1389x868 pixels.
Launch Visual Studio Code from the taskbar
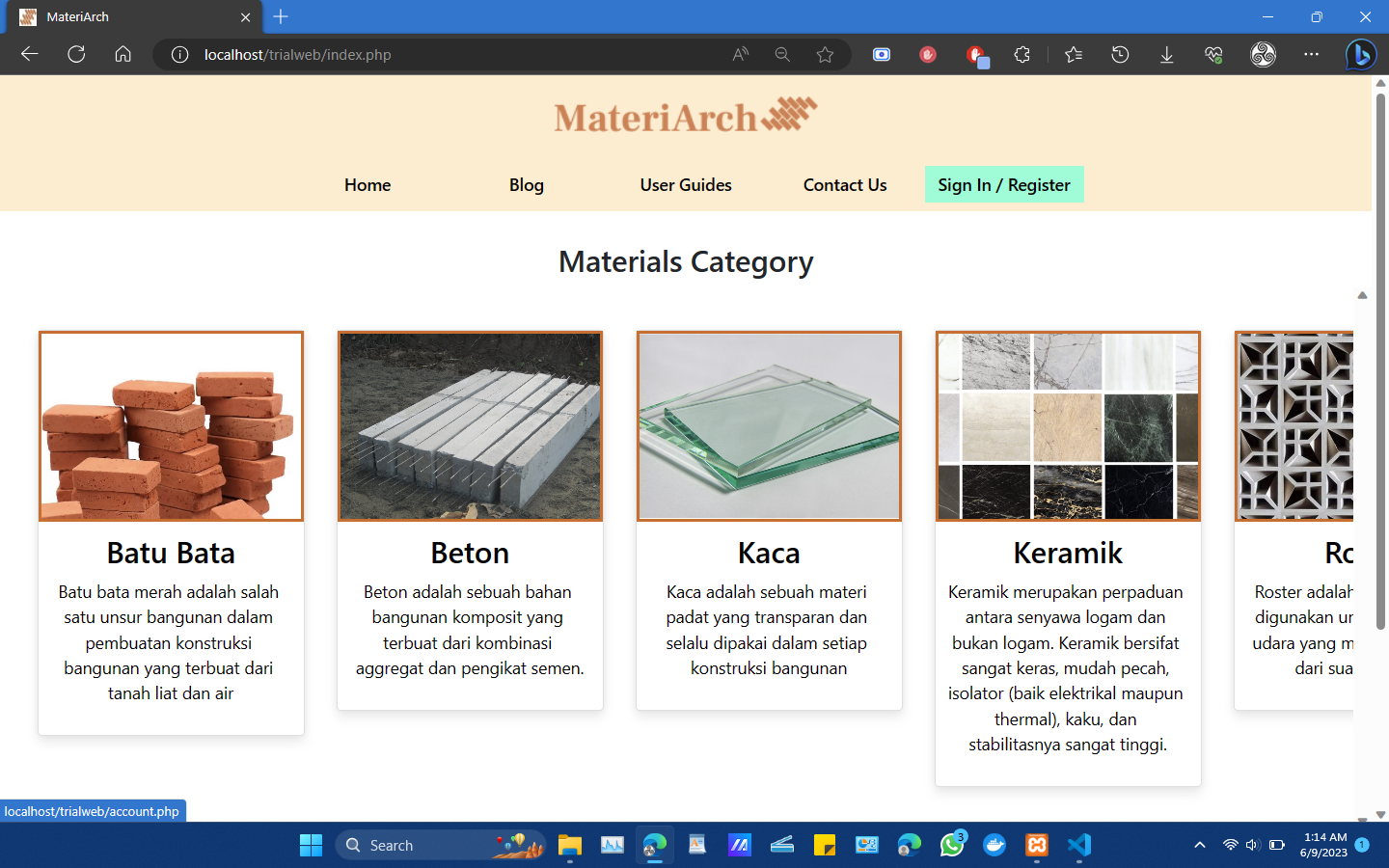(1078, 845)
